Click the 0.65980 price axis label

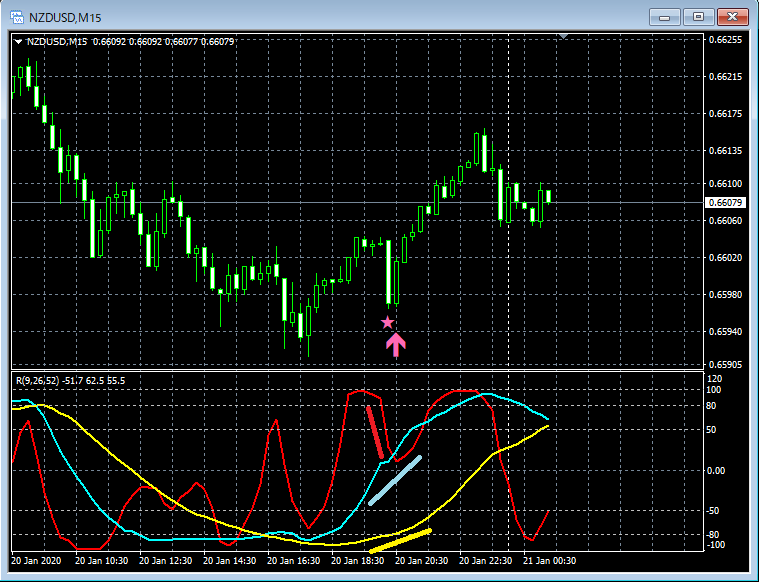tap(725, 294)
